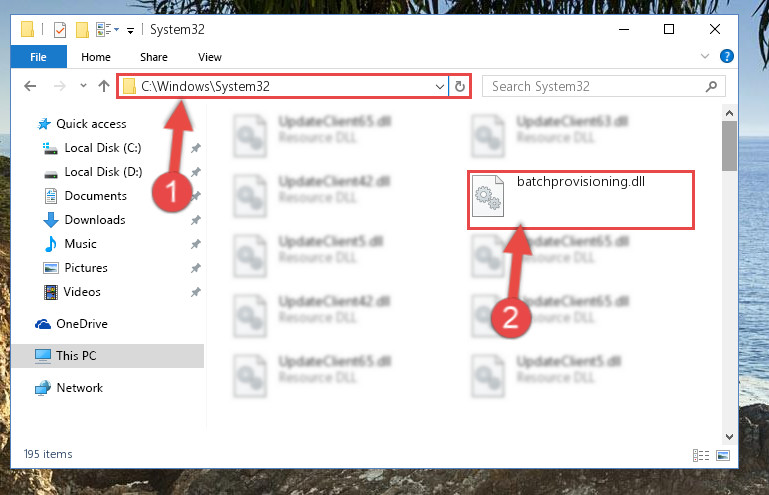Open recent locations dropdown beside the forward arrow
769x495 pixels.
83,86
